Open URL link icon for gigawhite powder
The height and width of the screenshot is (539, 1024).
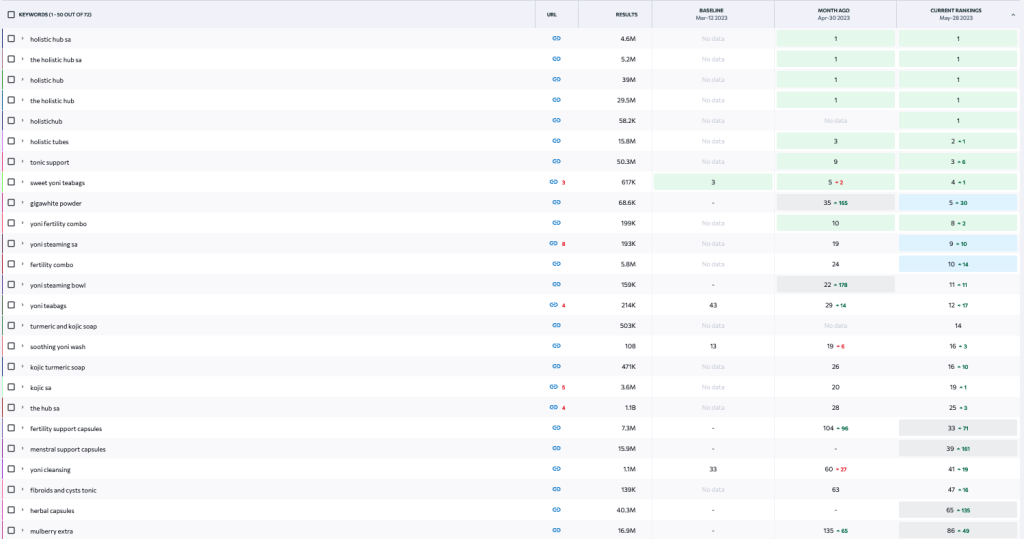click(556, 203)
